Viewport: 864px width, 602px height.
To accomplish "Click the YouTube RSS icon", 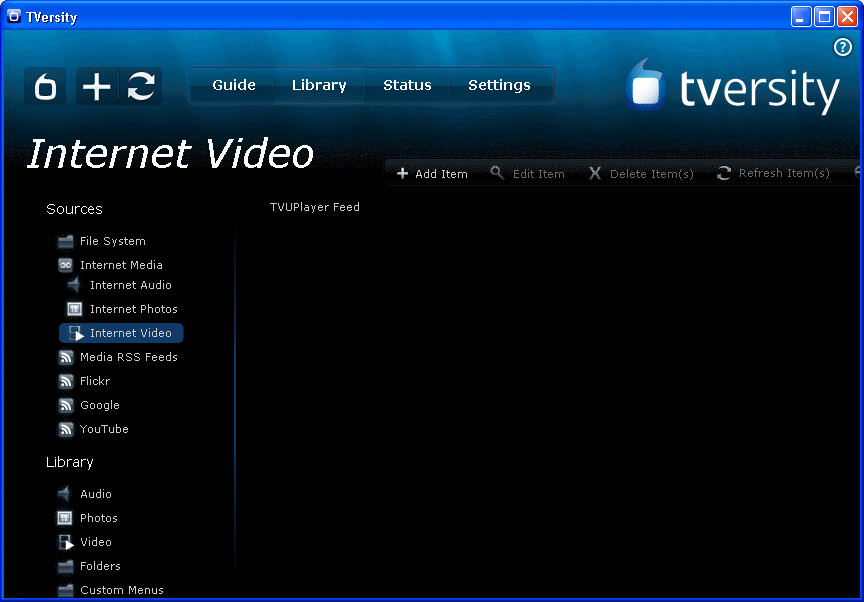I will click(x=66, y=429).
